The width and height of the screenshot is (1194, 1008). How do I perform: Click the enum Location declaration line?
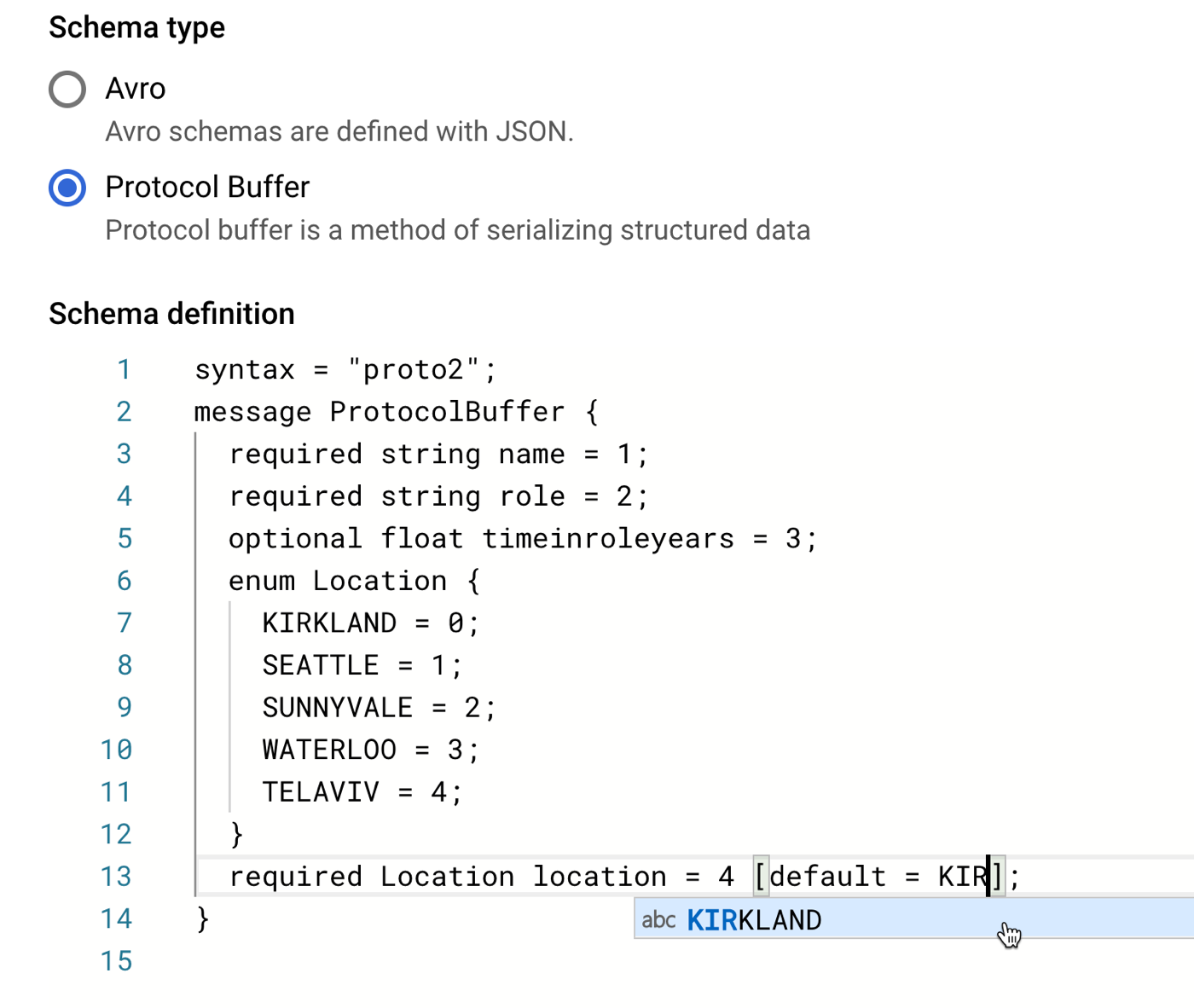coord(354,581)
